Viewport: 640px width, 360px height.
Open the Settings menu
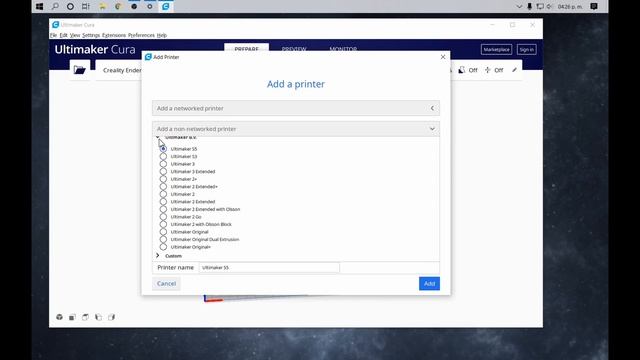[91, 36]
